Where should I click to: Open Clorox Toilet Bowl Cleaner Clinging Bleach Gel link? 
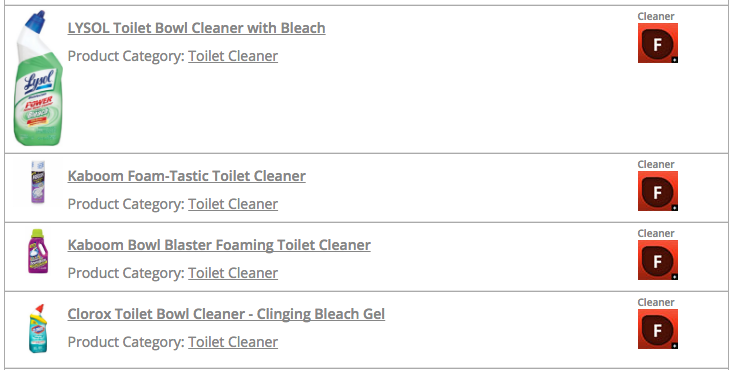click(226, 314)
